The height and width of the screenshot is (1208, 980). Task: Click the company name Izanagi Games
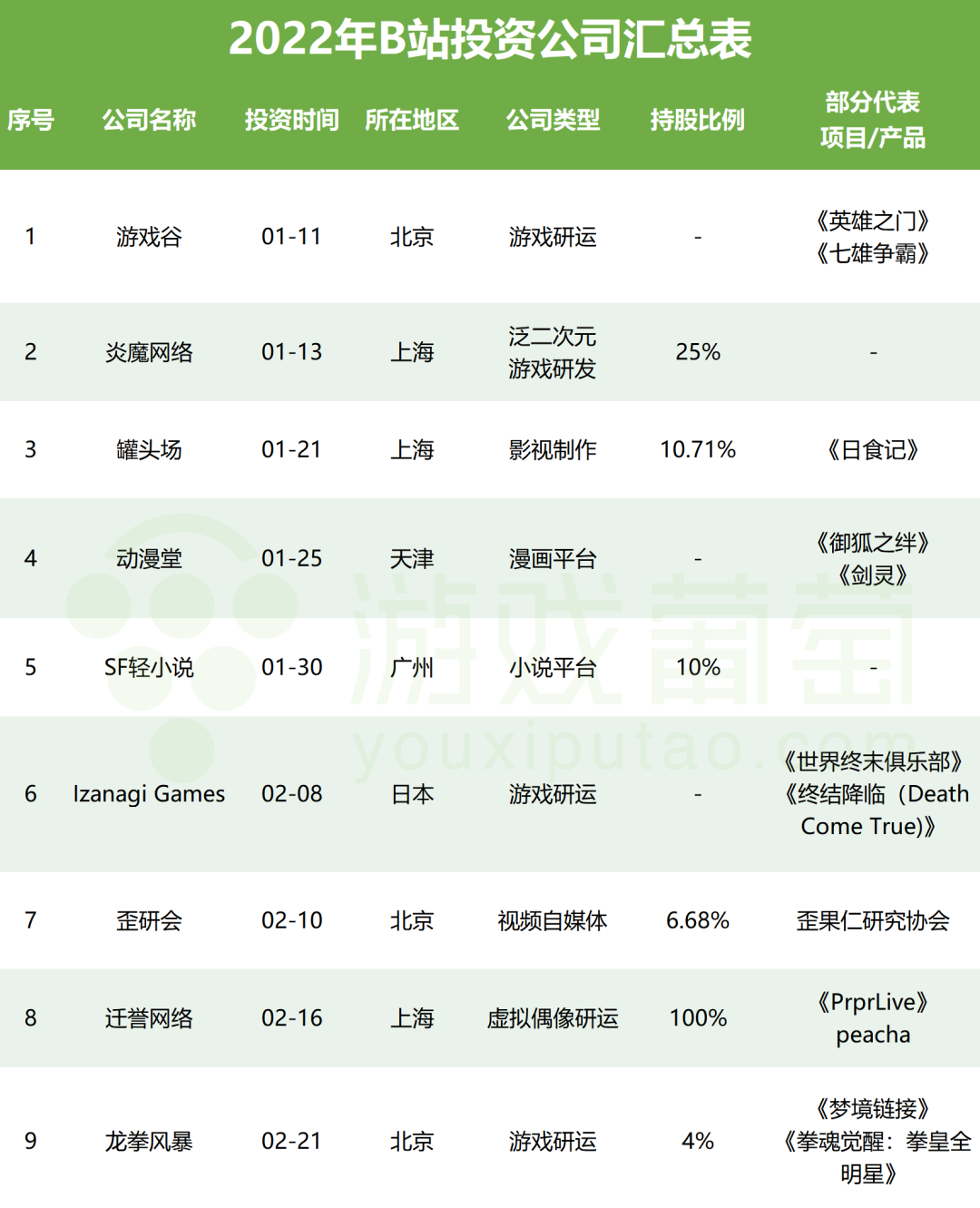point(149,794)
